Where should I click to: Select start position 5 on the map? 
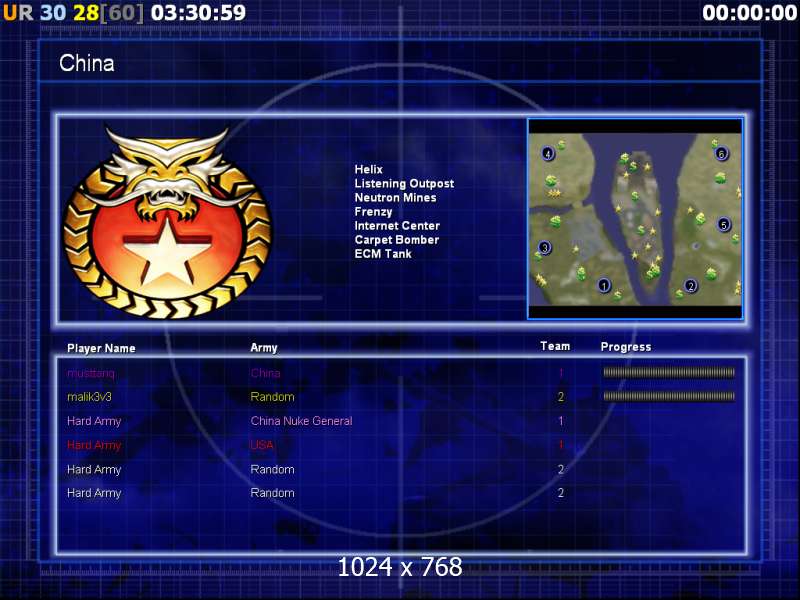click(723, 224)
